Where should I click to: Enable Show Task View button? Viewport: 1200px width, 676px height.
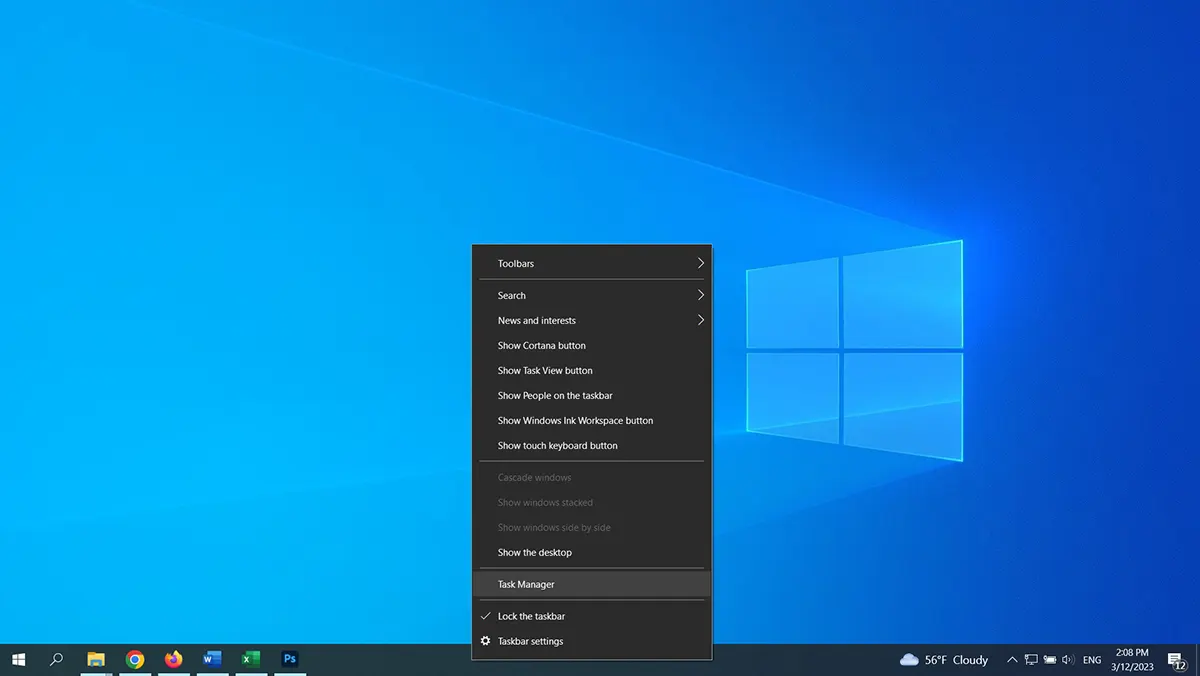click(x=592, y=371)
